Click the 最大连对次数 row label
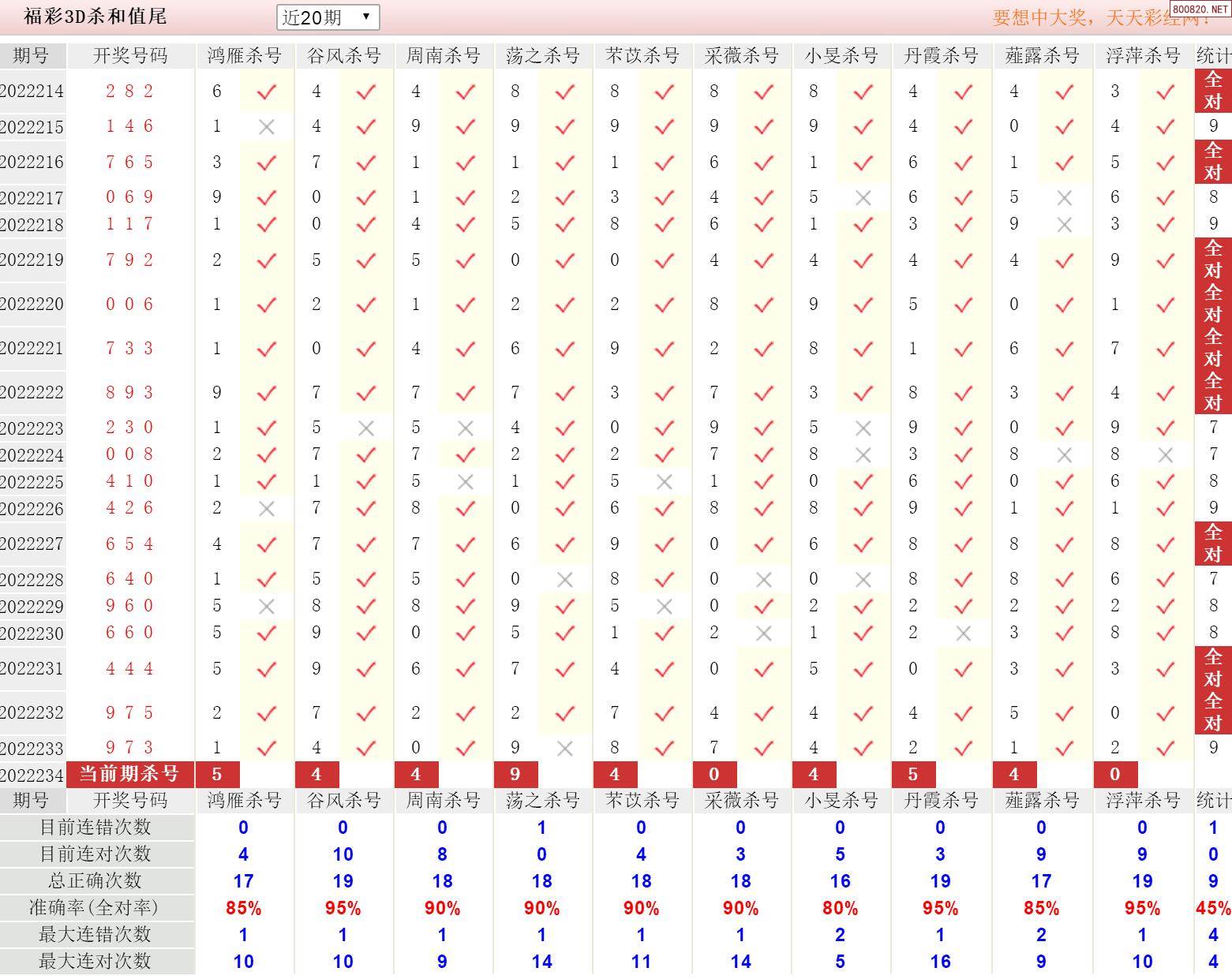The image size is (1232, 979). point(95,962)
